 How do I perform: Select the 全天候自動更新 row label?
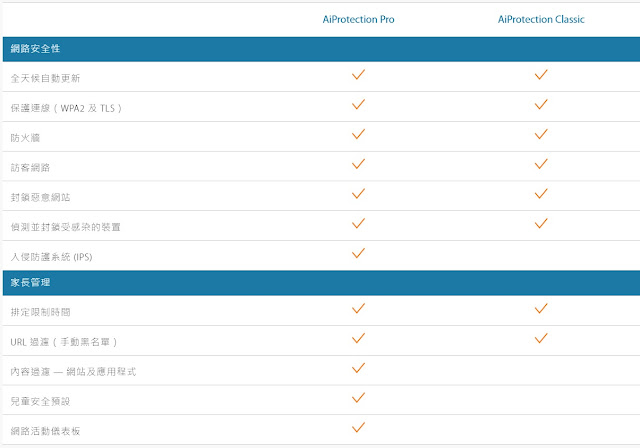tap(45, 78)
